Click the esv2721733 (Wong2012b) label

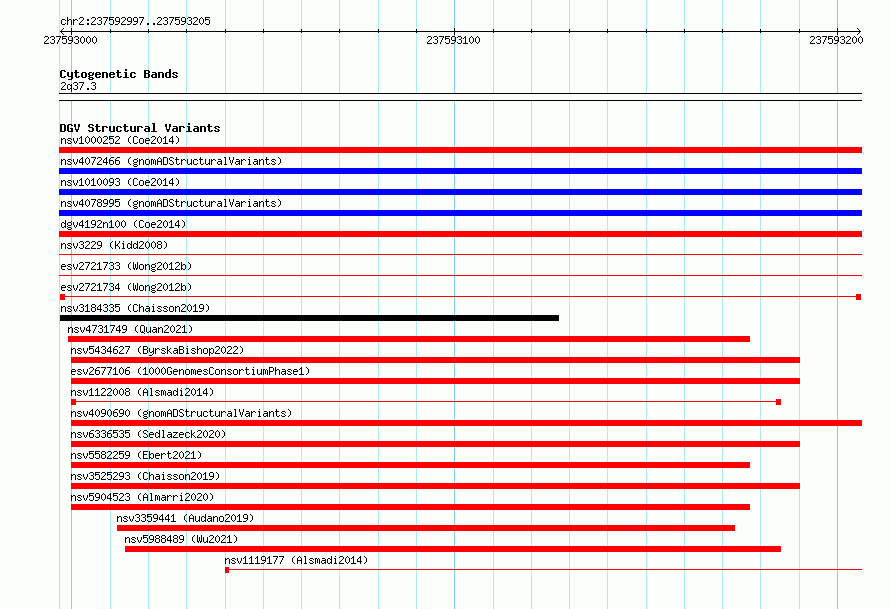126,266
